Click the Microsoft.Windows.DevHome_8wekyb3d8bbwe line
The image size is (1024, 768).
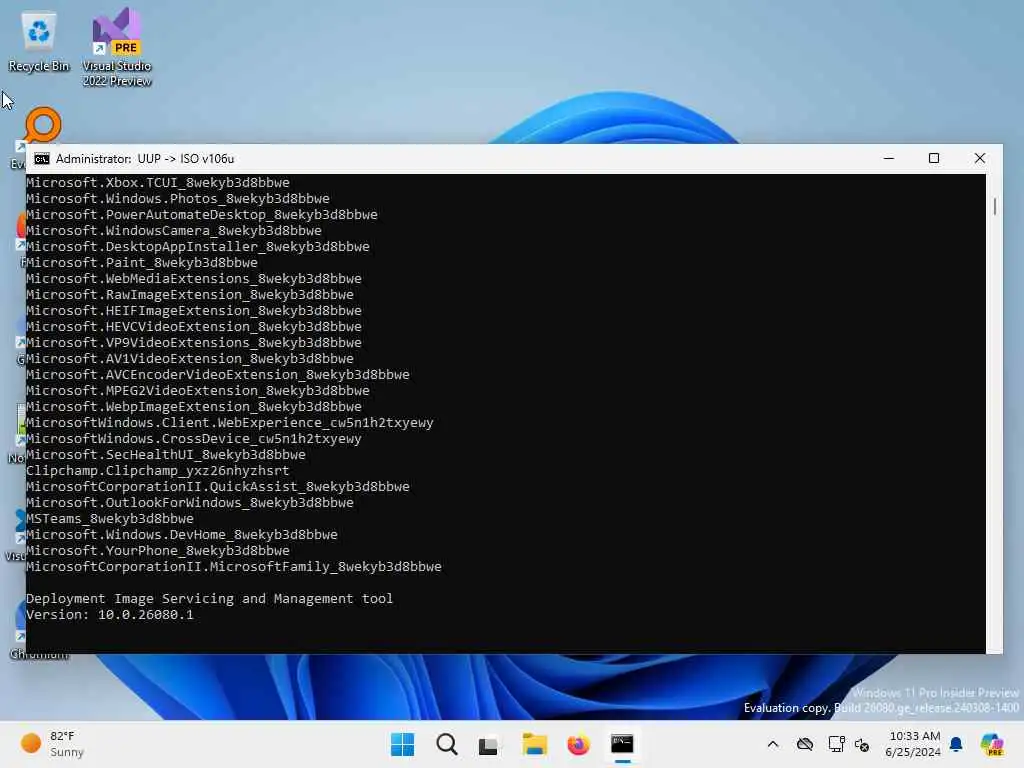(182, 534)
